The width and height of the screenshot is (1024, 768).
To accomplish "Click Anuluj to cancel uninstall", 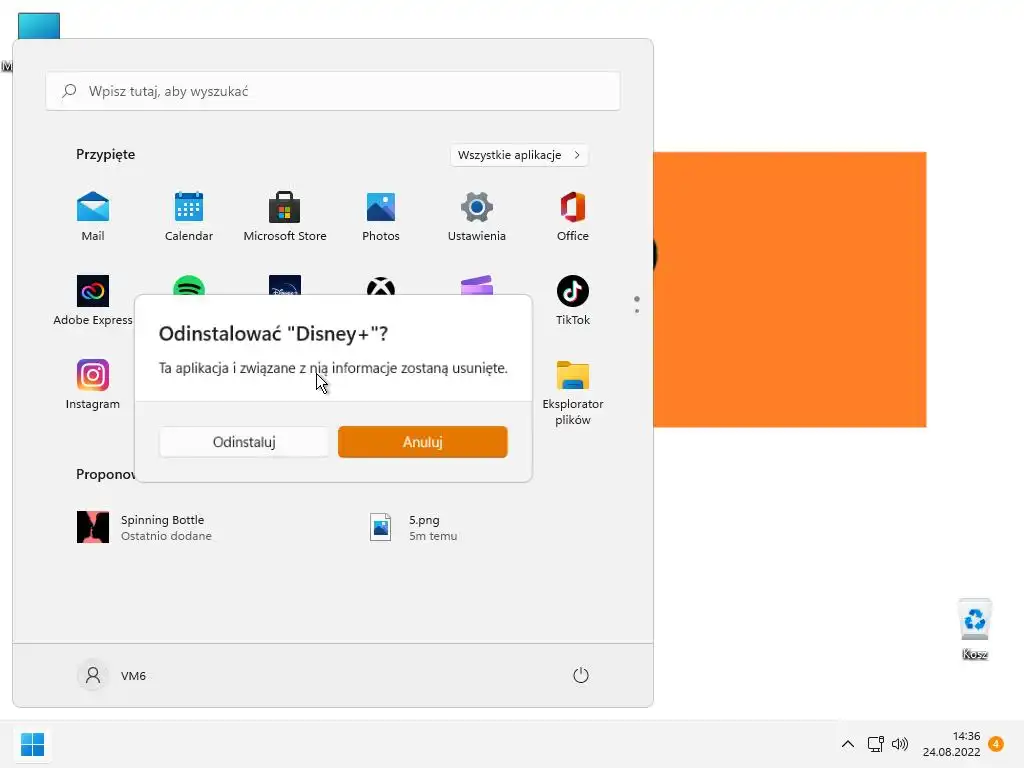I will click(x=423, y=442).
